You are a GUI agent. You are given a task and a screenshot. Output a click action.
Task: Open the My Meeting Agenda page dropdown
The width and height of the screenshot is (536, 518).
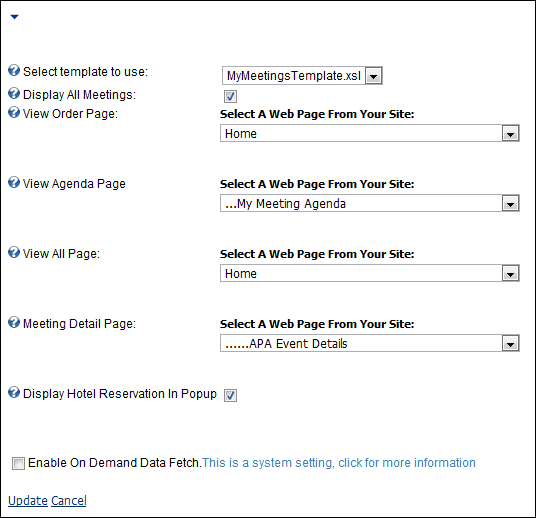coord(370,203)
